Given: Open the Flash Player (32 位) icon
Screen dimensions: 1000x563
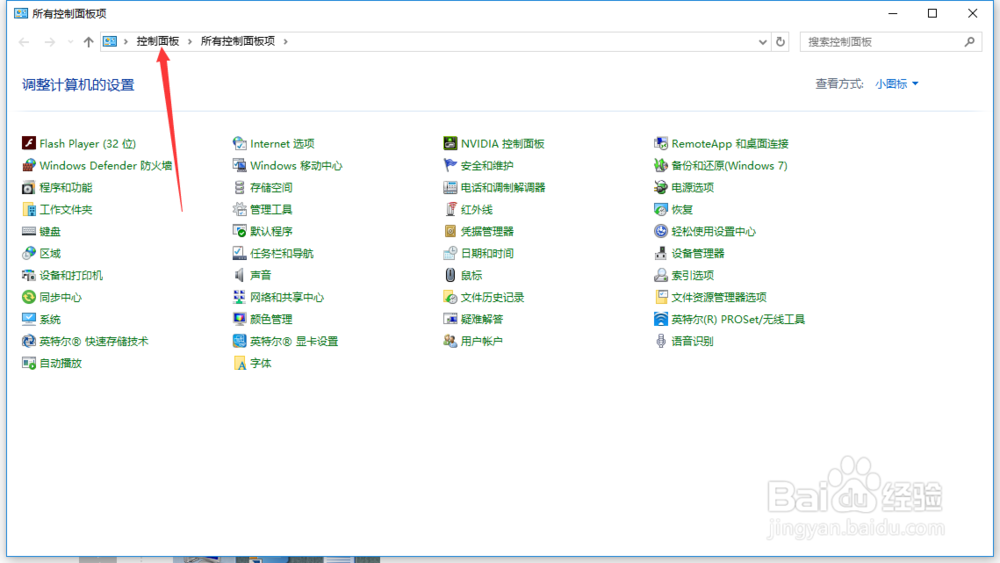Looking at the screenshot, I should (29, 143).
